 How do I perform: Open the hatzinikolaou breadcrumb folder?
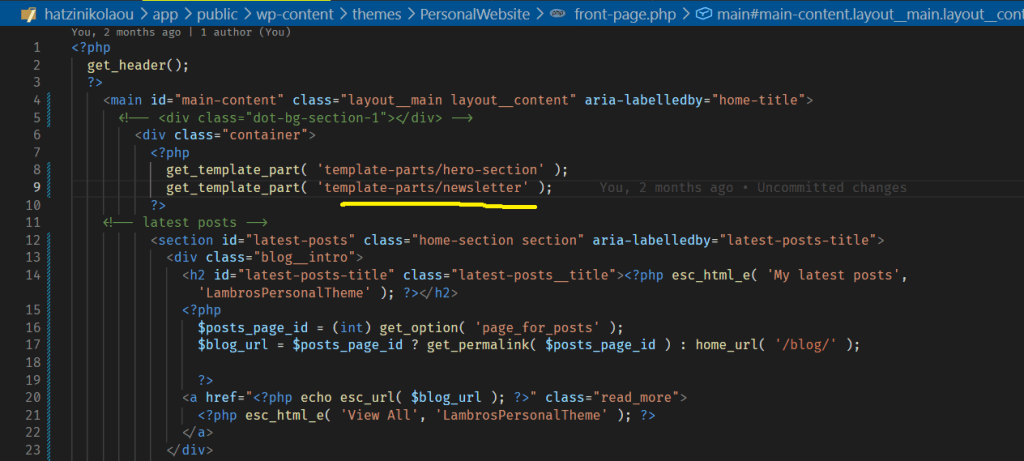[x=88, y=13]
